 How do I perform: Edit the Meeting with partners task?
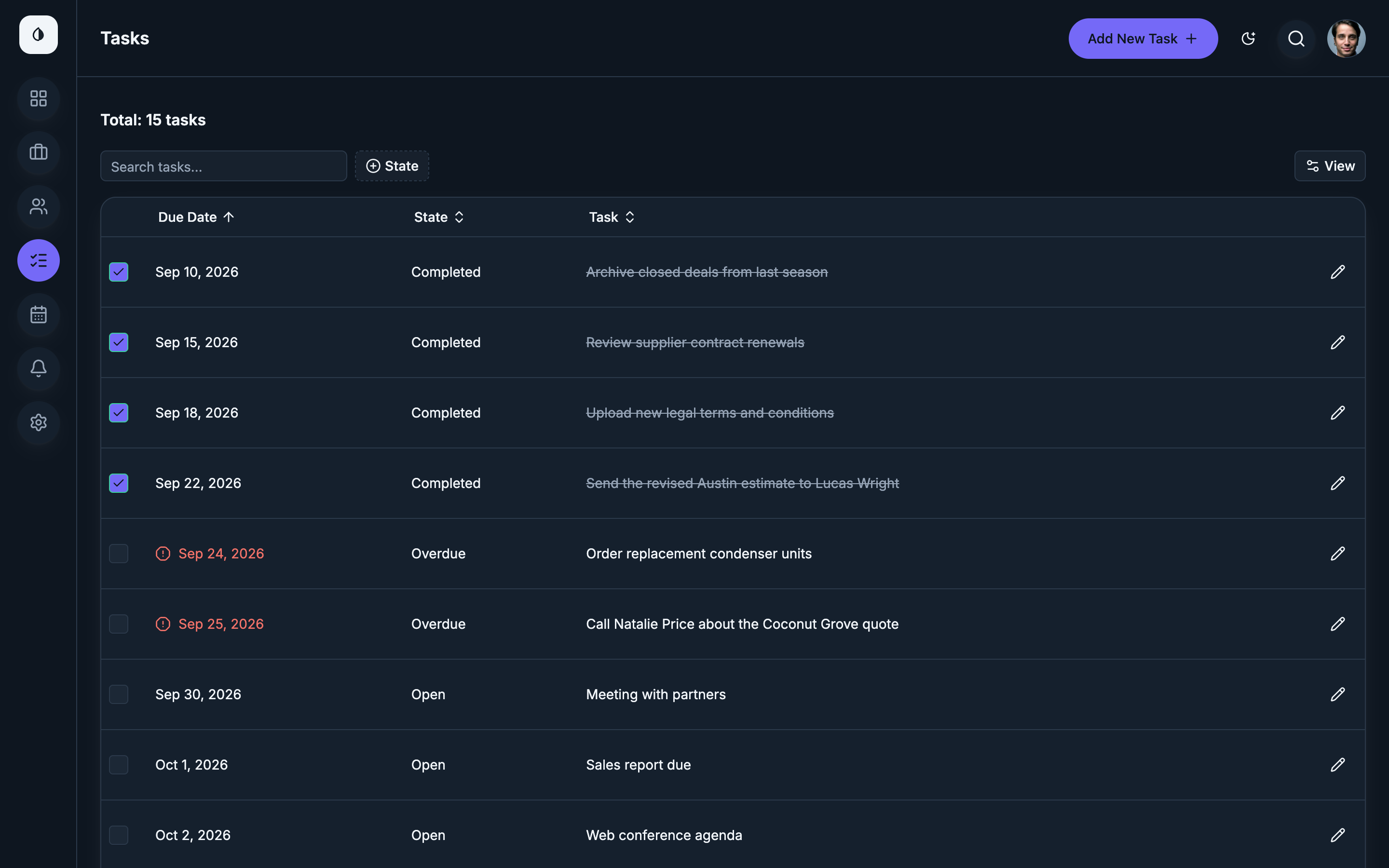click(x=1337, y=694)
